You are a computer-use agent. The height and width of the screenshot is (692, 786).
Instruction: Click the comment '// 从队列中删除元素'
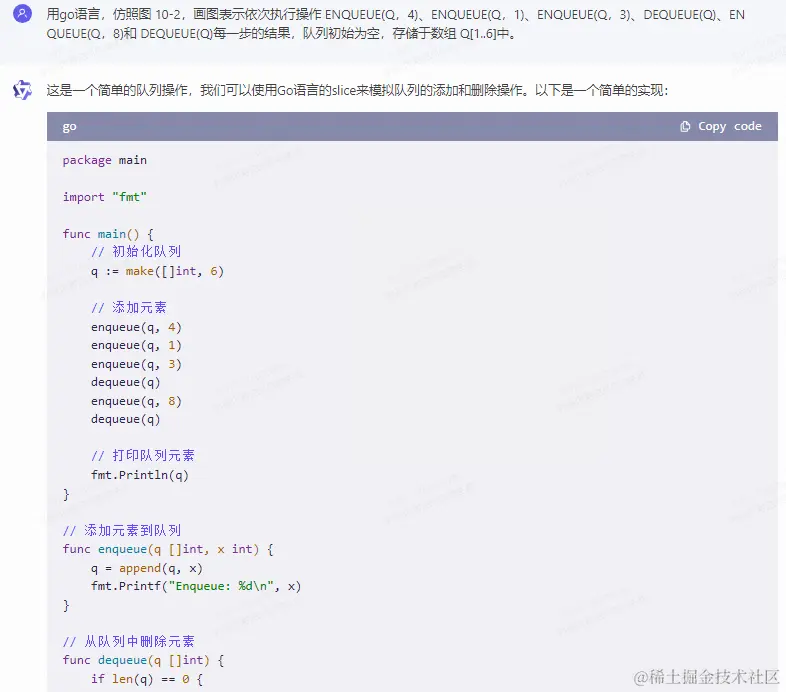[129, 641]
